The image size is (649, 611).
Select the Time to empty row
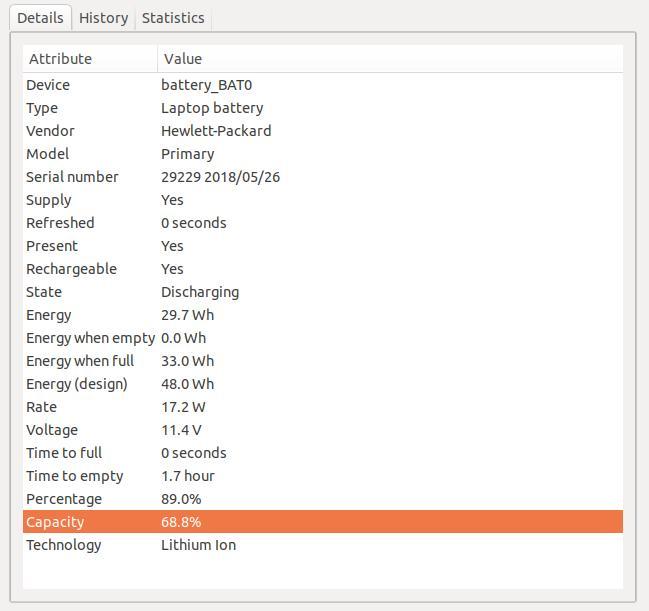tap(323, 476)
